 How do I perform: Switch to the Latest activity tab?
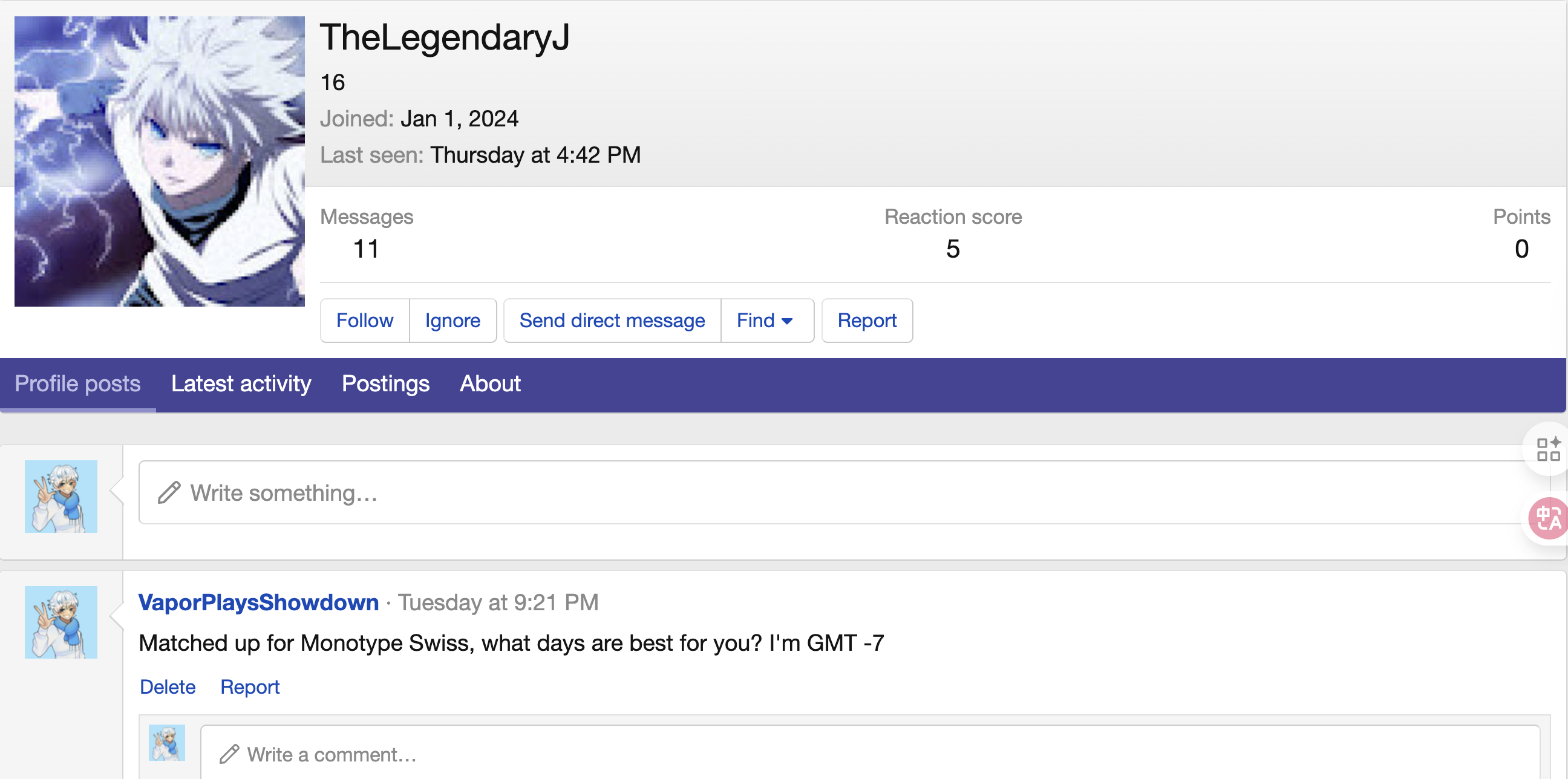point(241,384)
